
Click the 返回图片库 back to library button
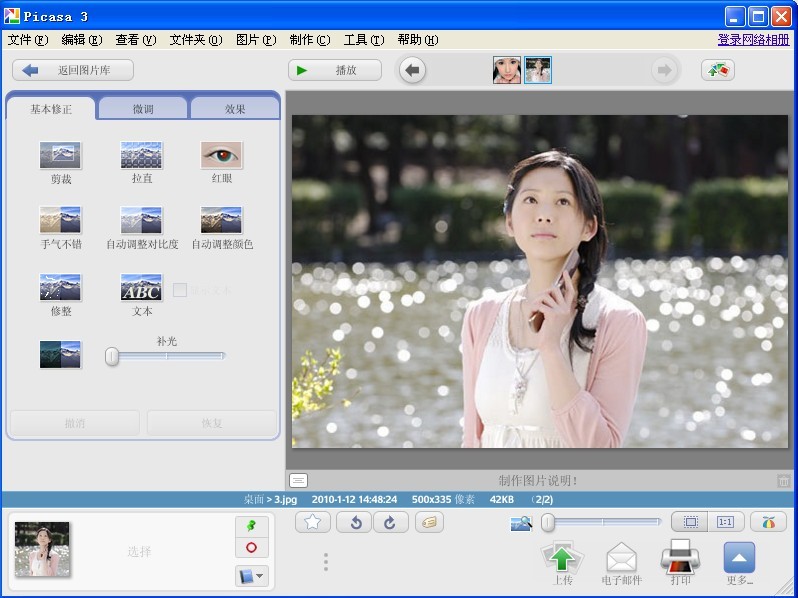(73, 70)
